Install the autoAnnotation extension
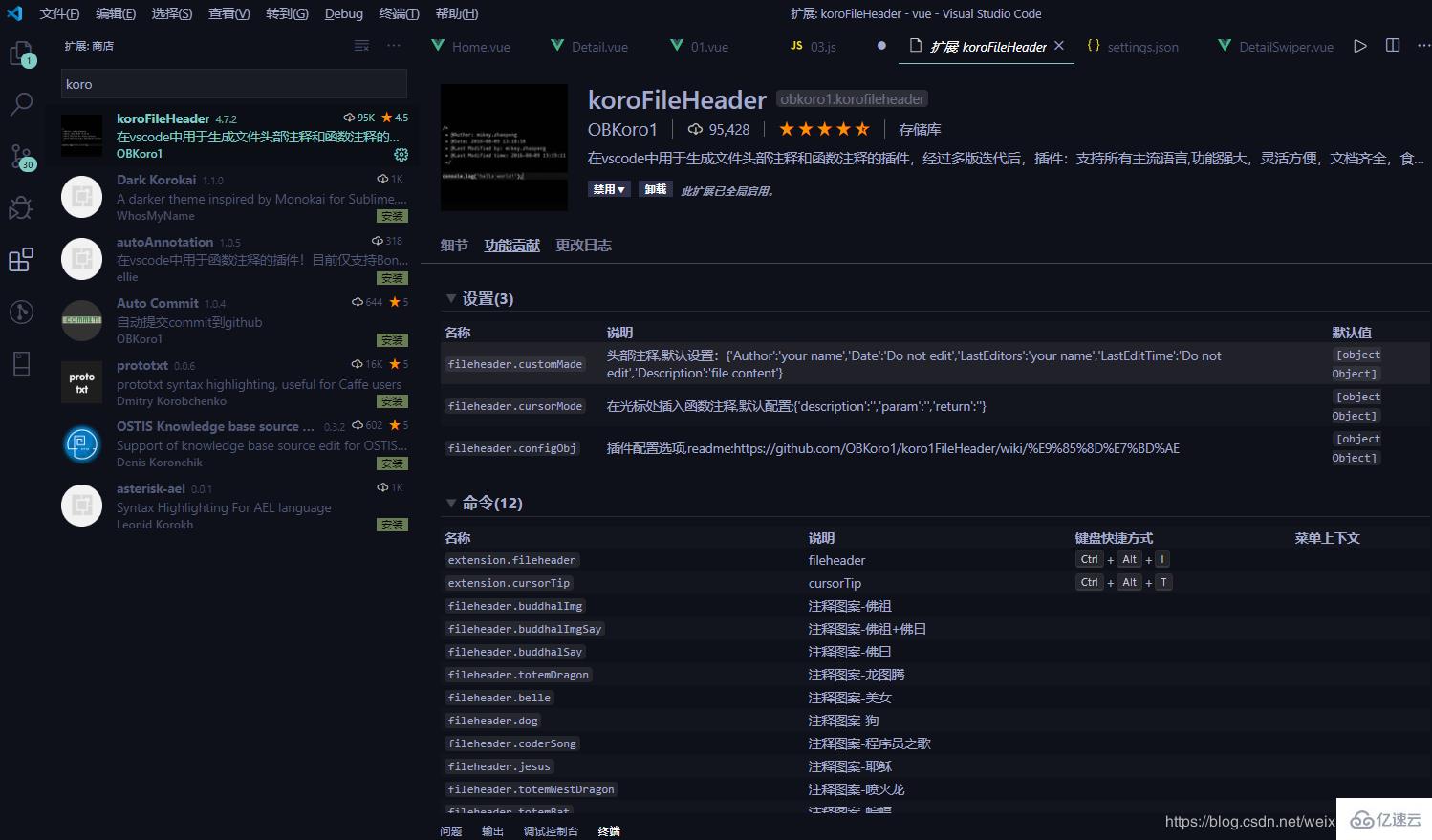Viewport: 1432px width, 840px height. 392,278
